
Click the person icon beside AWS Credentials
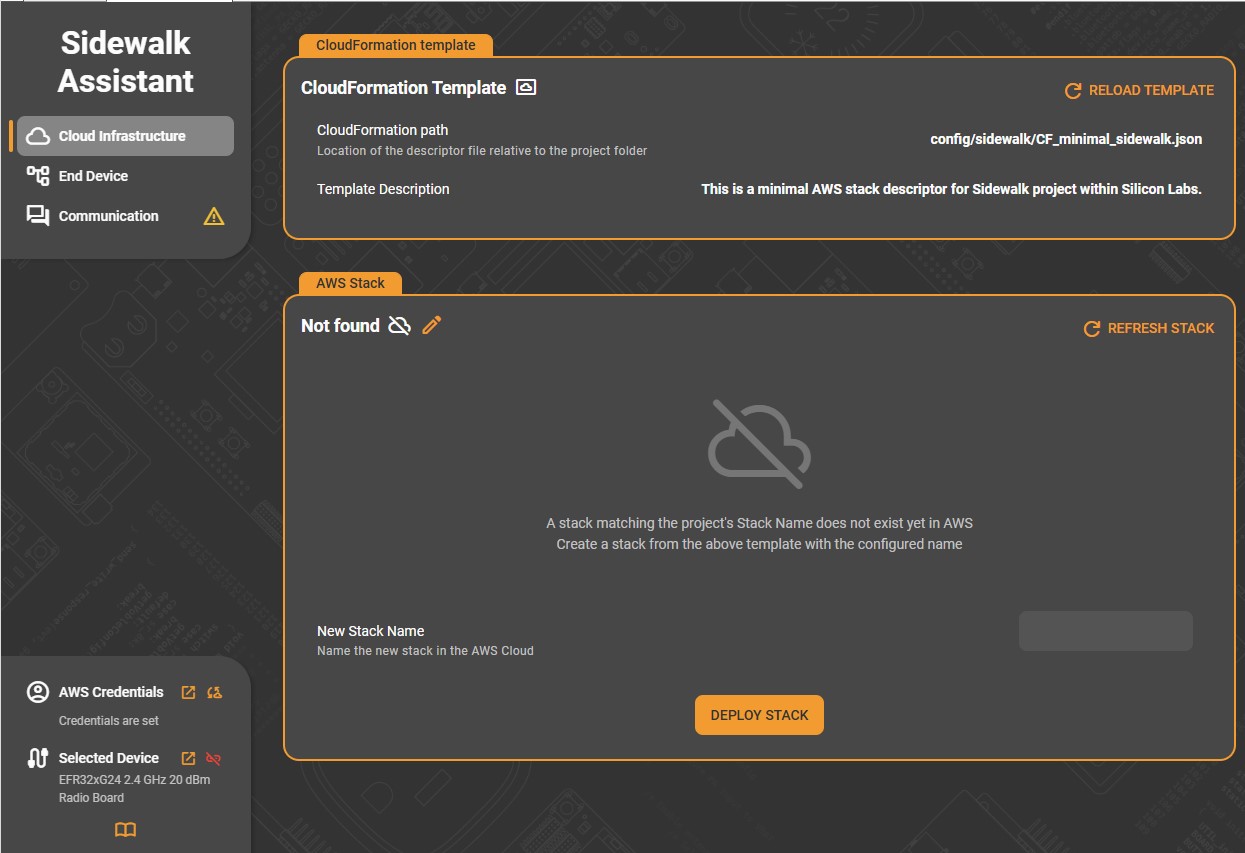tap(36, 691)
